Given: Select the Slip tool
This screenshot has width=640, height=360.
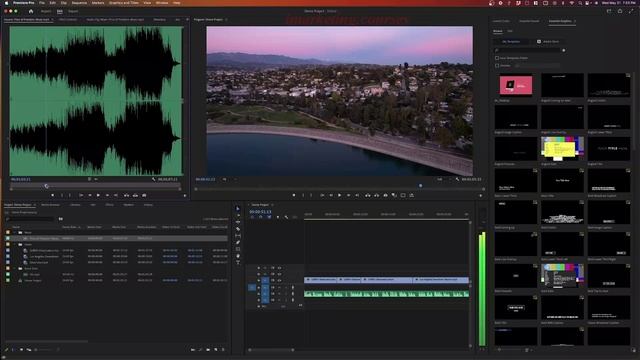Looking at the screenshot, I should pyautogui.click(x=238, y=236).
